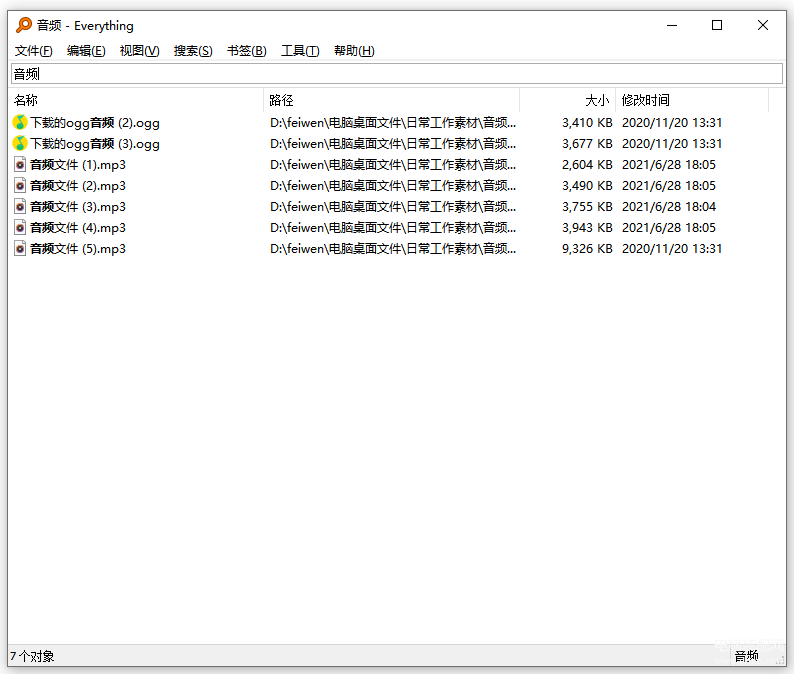Open the 书签(B) menu
794x674 pixels.
pyautogui.click(x=247, y=51)
